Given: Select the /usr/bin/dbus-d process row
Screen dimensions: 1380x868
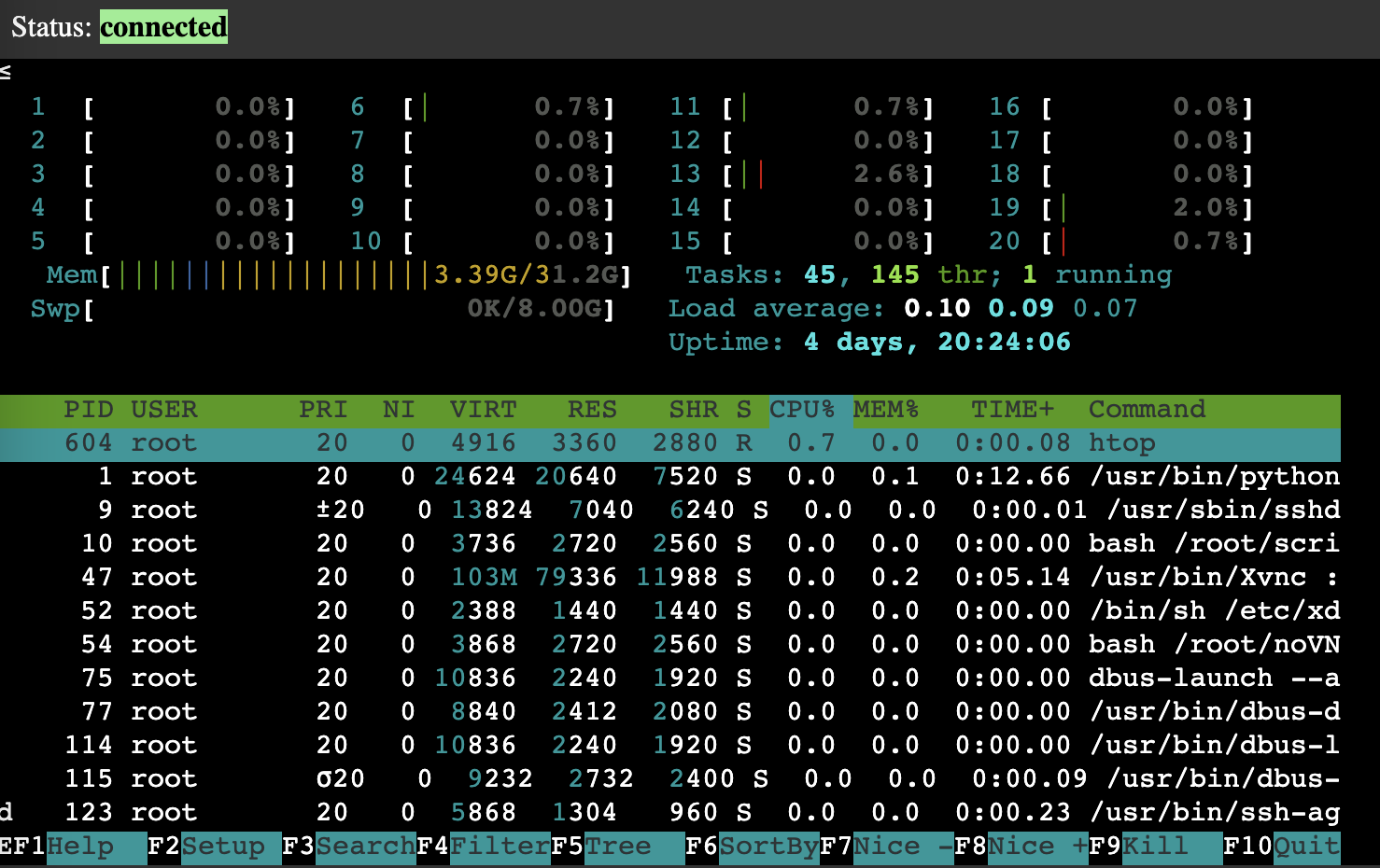Looking at the screenshot, I should coord(670,712).
